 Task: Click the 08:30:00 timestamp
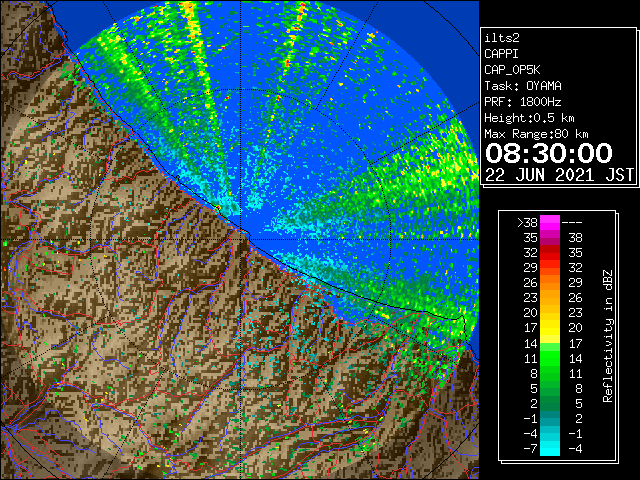click(549, 153)
